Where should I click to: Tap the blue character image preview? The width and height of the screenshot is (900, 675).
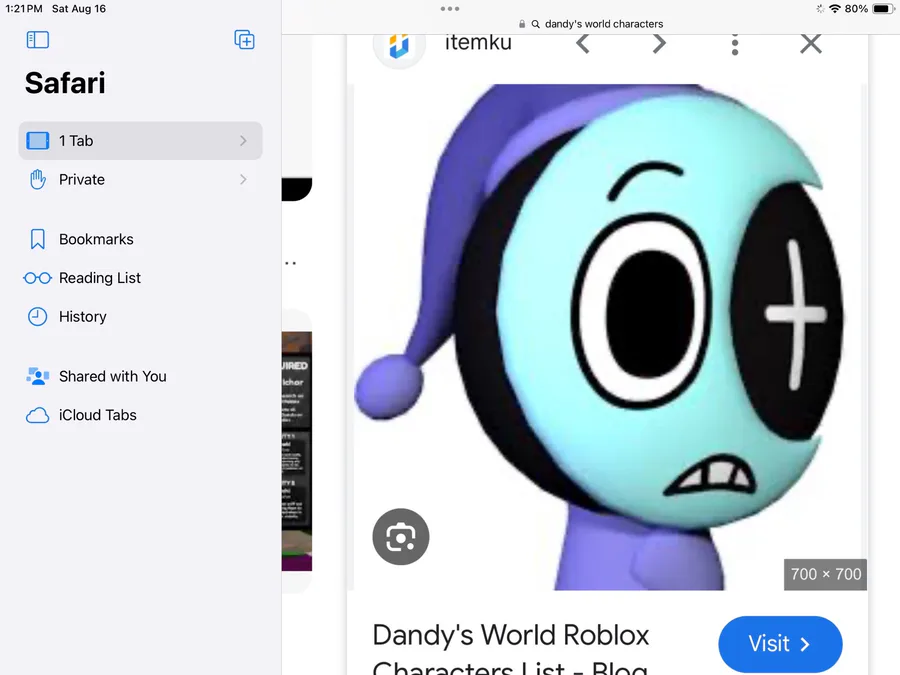tap(607, 337)
